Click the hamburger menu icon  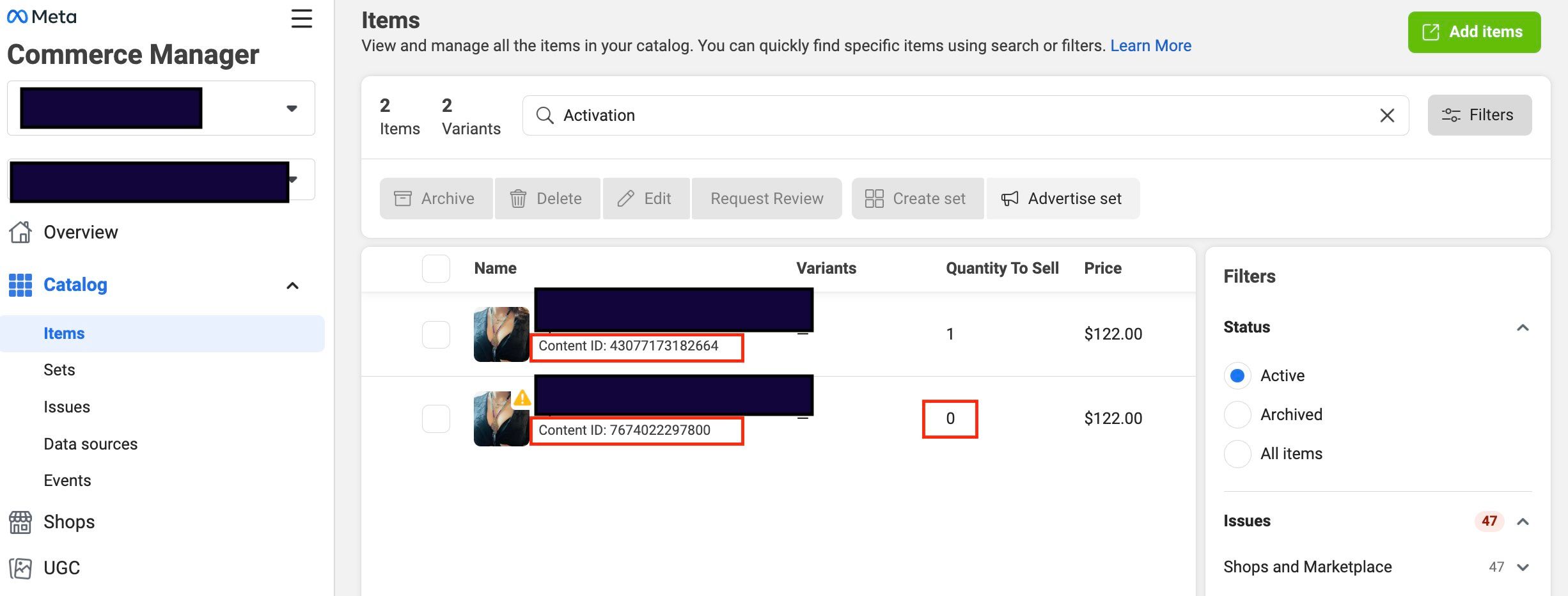point(301,19)
